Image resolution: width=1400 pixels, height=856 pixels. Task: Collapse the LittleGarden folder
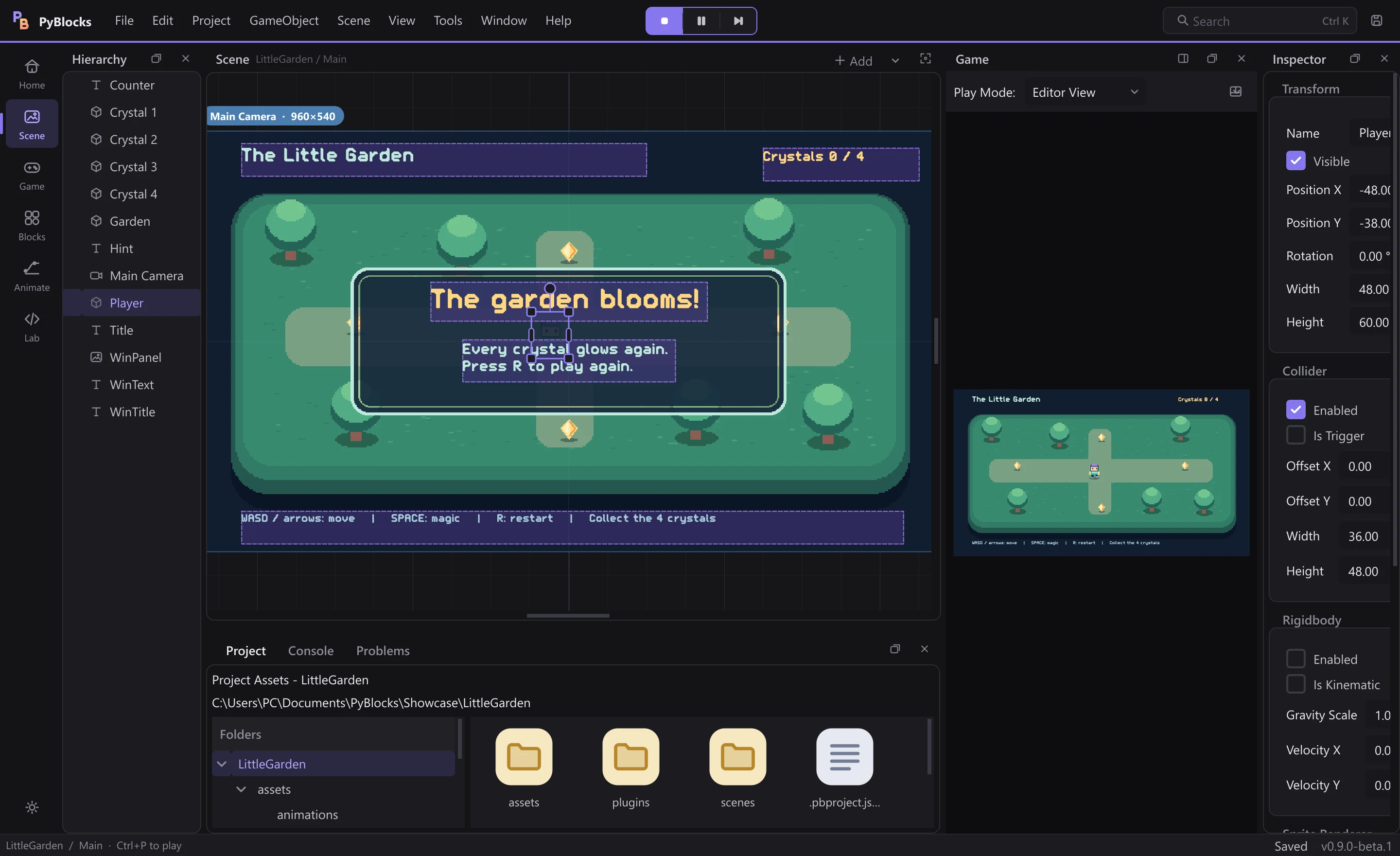click(x=222, y=764)
